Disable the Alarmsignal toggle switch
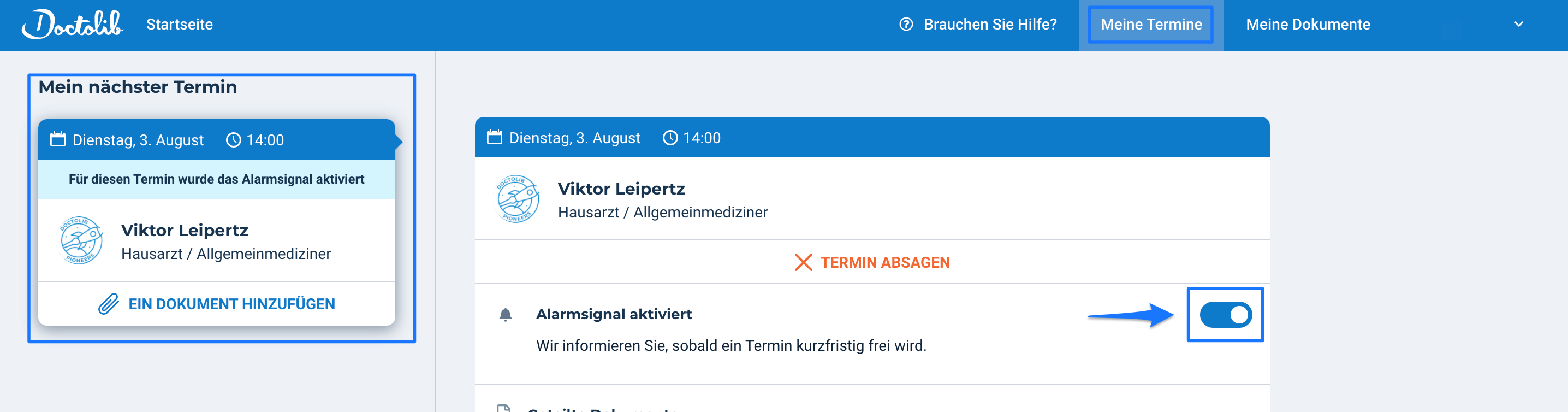The image size is (1568, 412). coord(1225,315)
